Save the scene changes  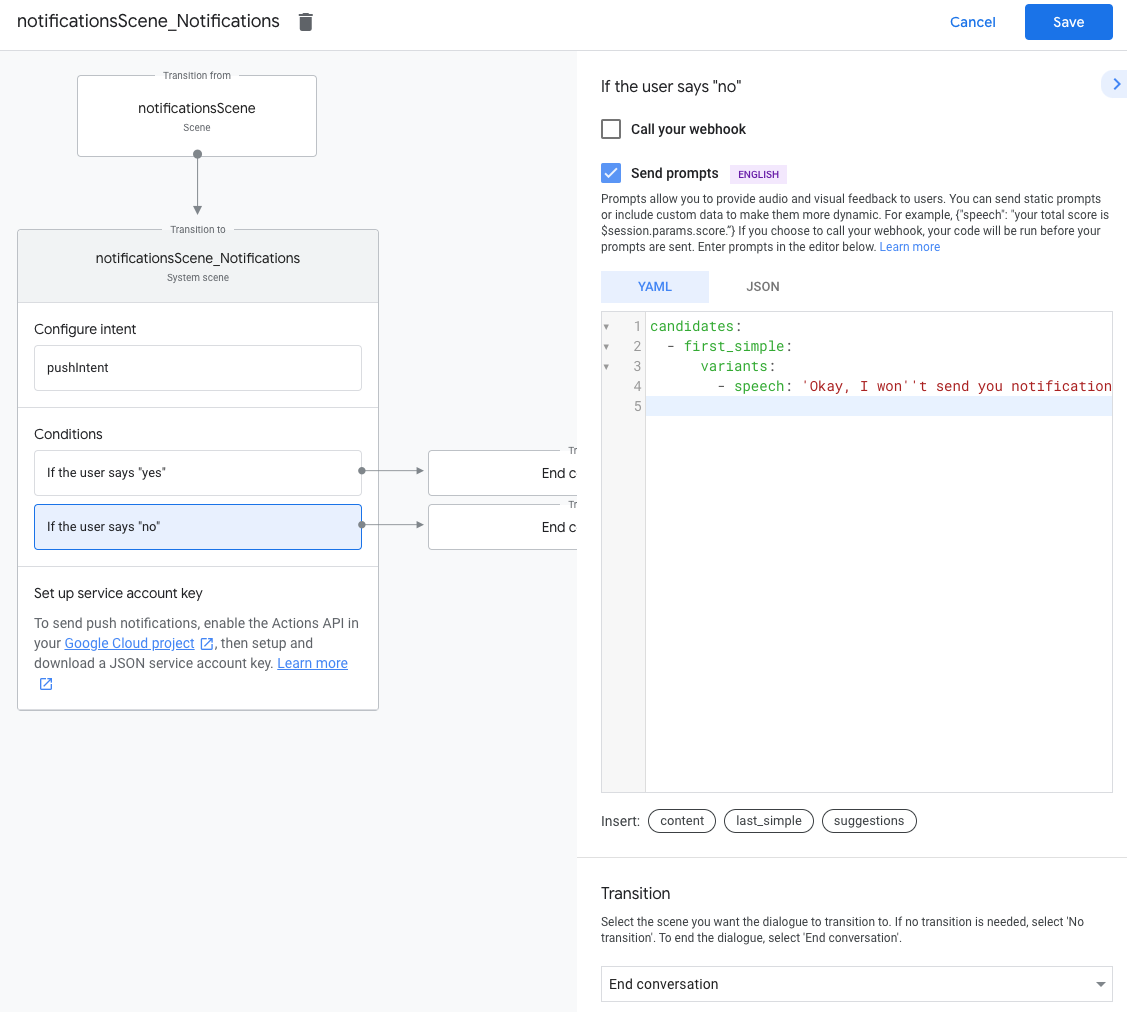1068,22
